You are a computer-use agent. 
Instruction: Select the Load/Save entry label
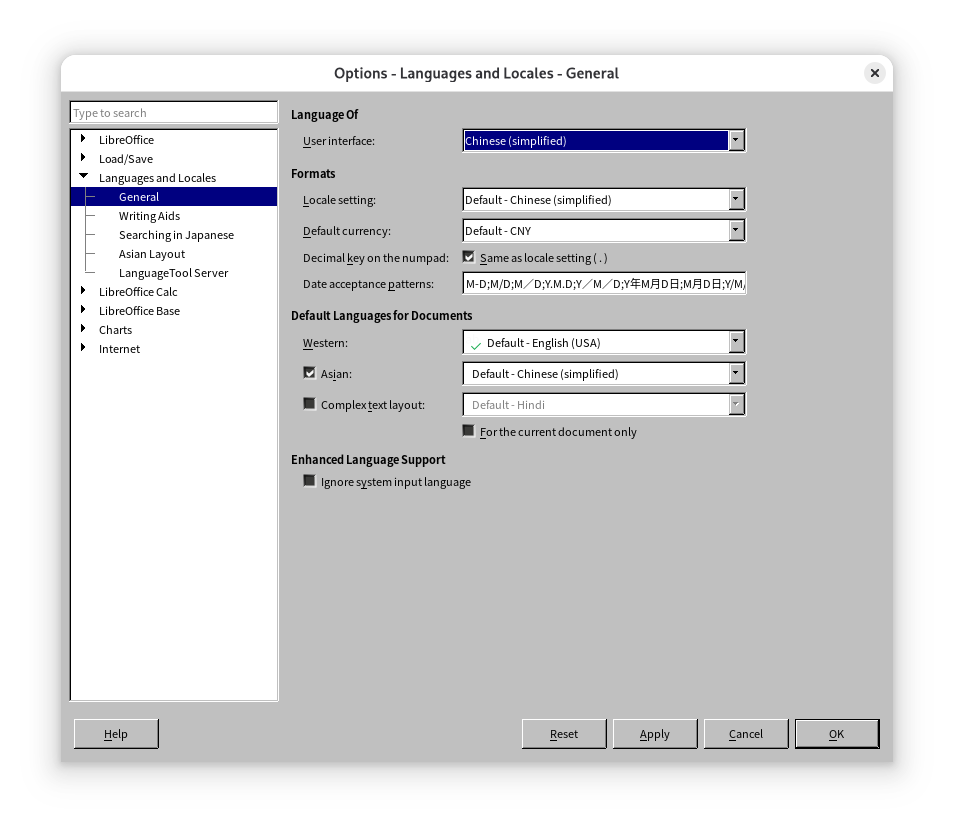coord(126,159)
